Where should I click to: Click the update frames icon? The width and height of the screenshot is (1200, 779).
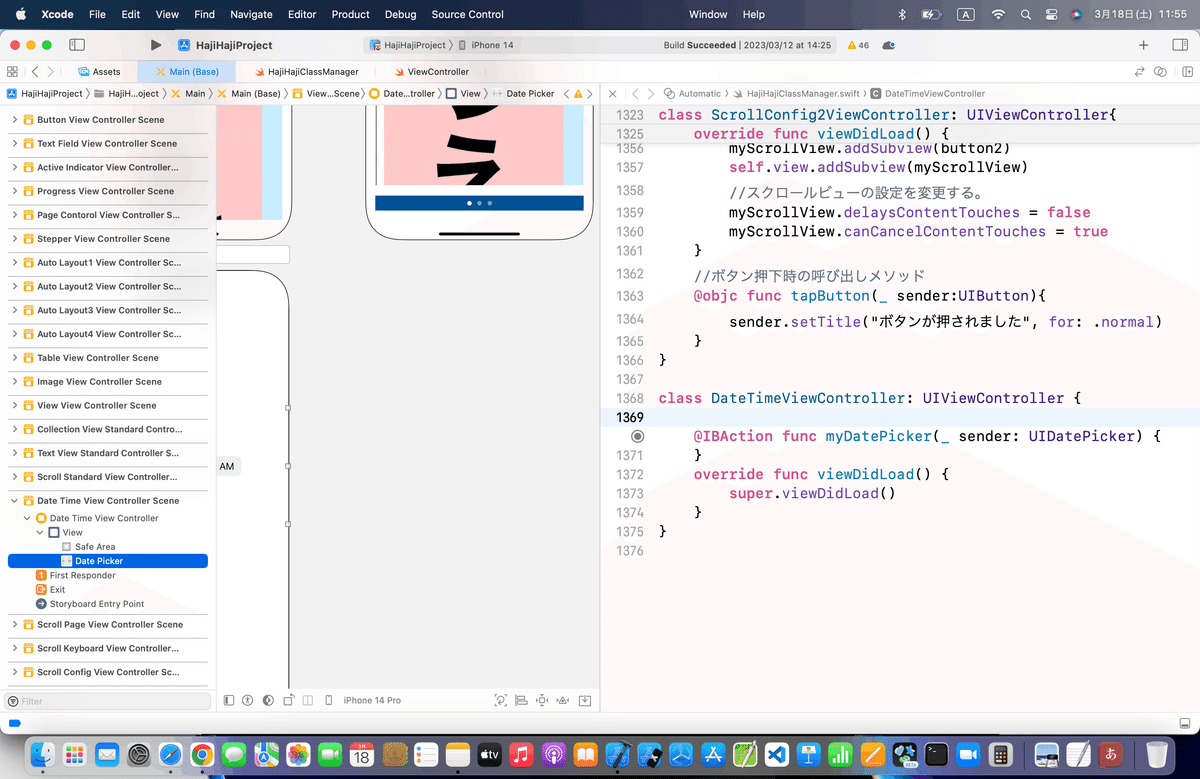click(x=501, y=700)
